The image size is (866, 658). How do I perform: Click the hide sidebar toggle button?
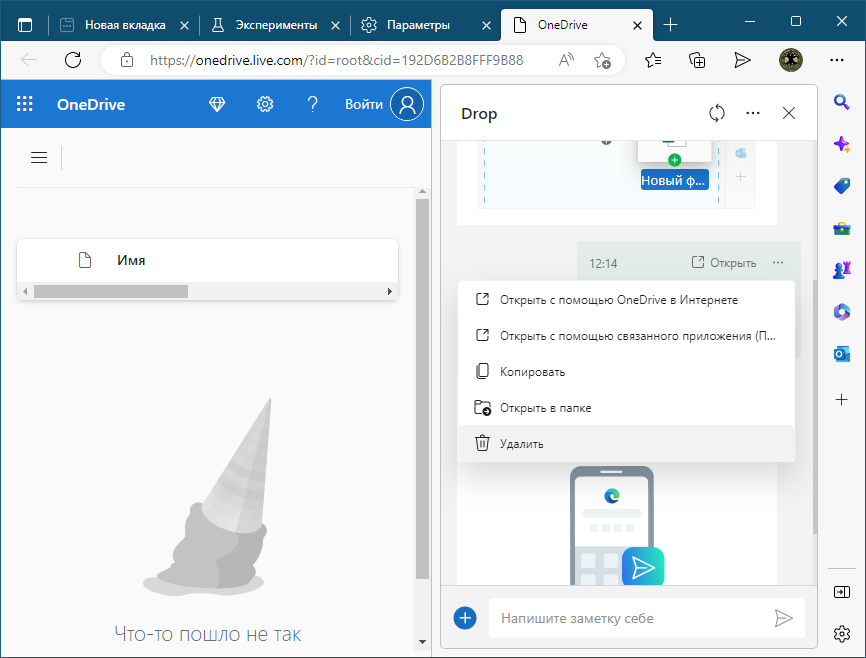click(x=841, y=592)
